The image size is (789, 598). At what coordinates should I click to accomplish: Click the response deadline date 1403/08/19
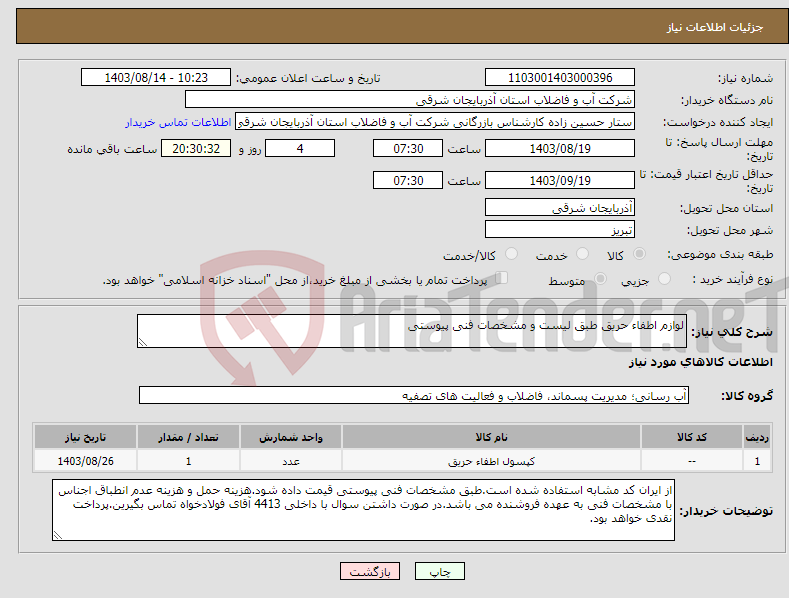(560, 148)
